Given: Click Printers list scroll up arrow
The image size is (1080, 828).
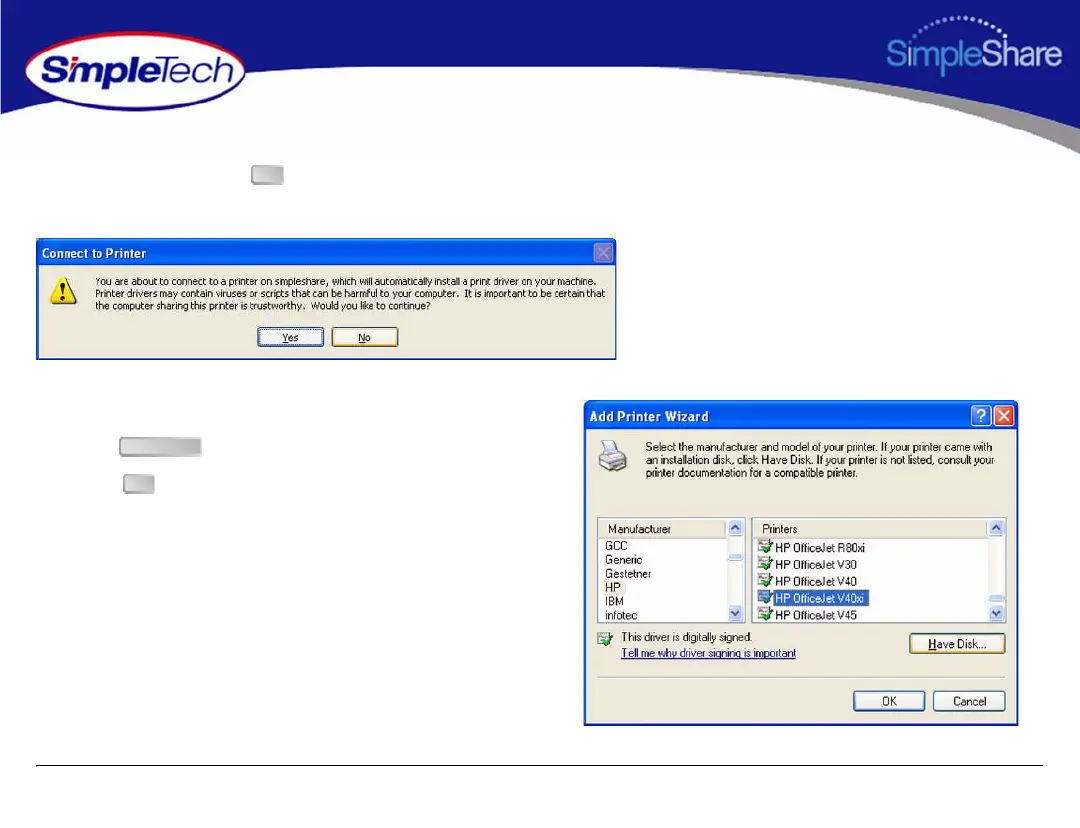Looking at the screenshot, I should (x=996, y=528).
